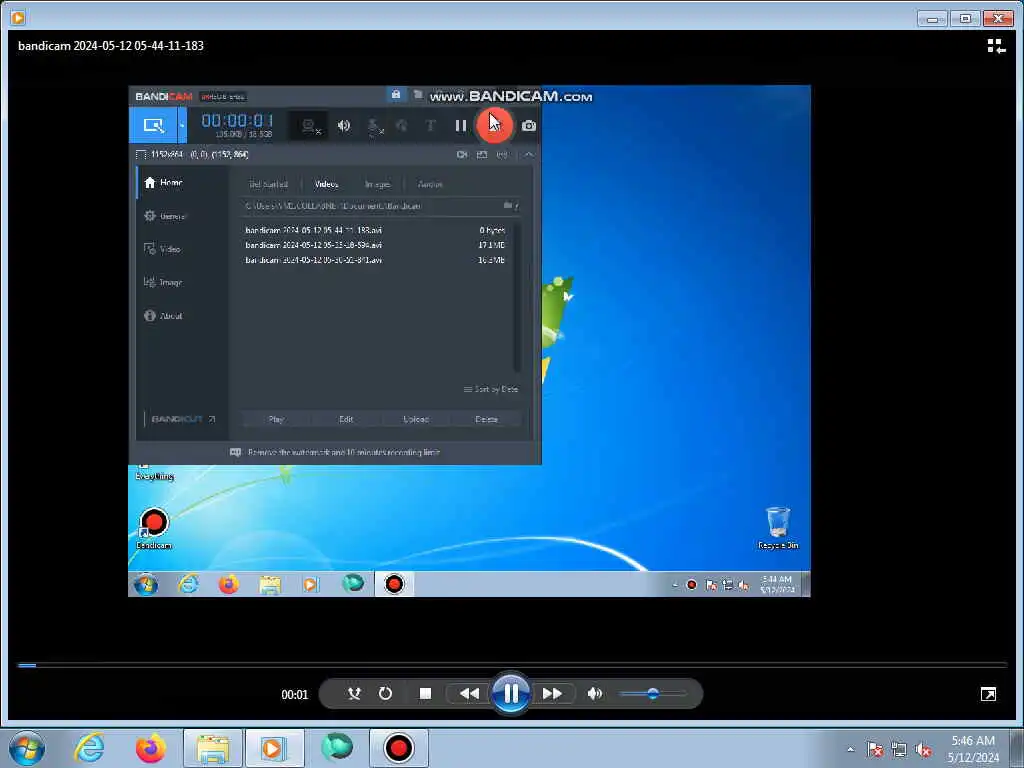Open the Windows Start menu orb
The height and width of the screenshot is (768, 1024).
pyautogui.click(x=27, y=748)
